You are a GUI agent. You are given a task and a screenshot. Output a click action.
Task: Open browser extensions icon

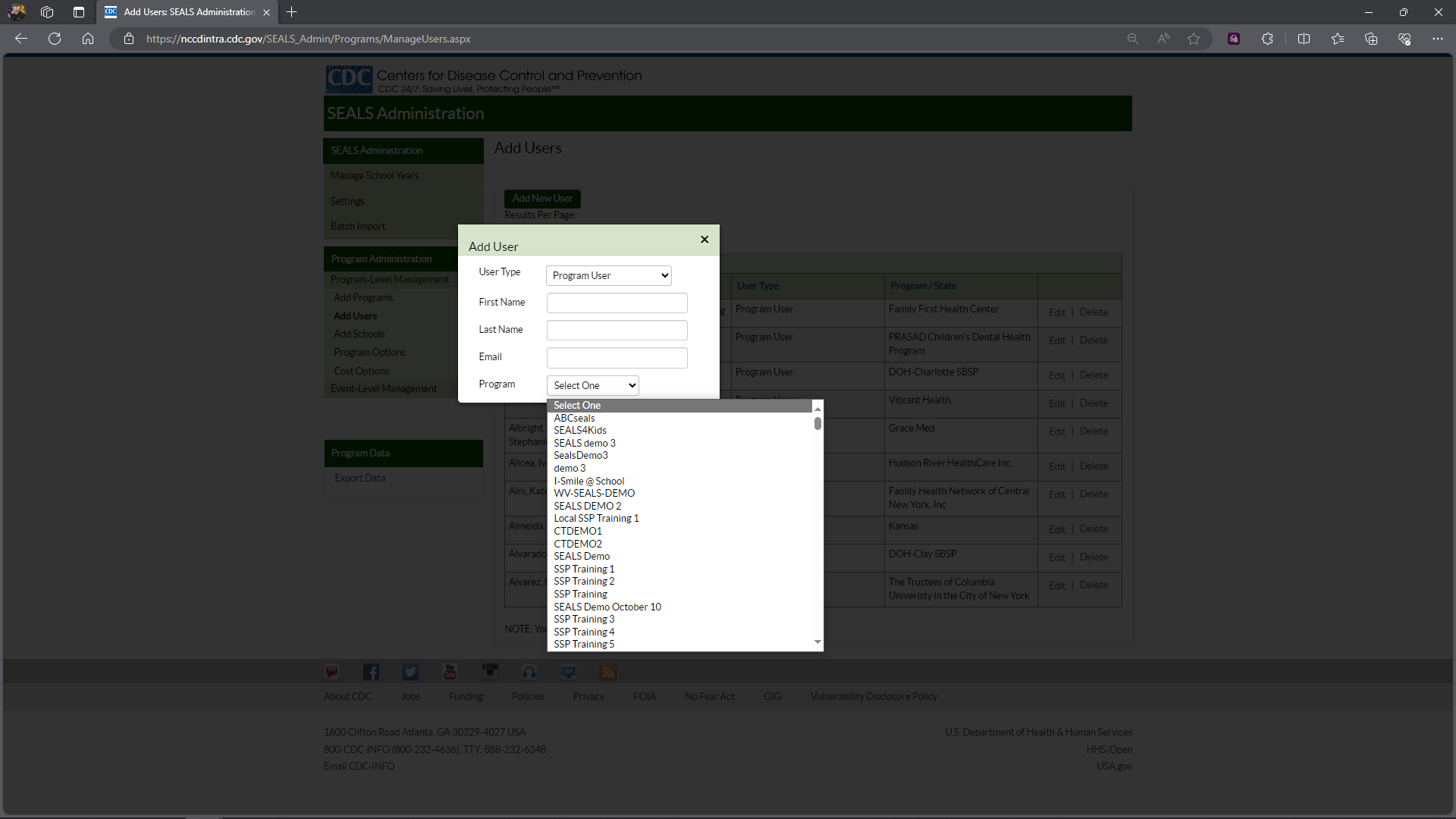(x=1267, y=39)
